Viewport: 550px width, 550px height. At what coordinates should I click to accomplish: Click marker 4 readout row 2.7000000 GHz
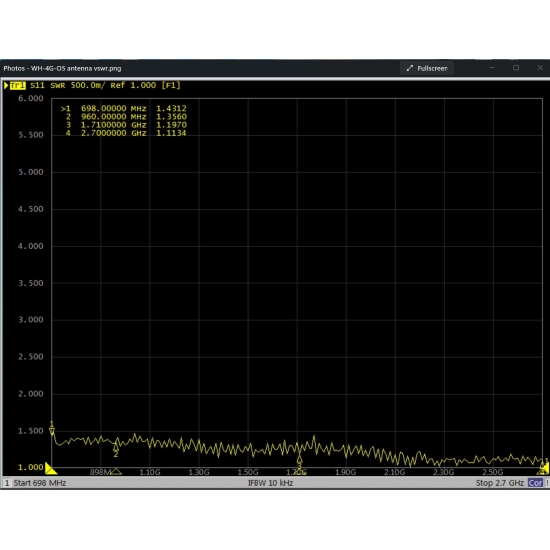click(126, 133)
